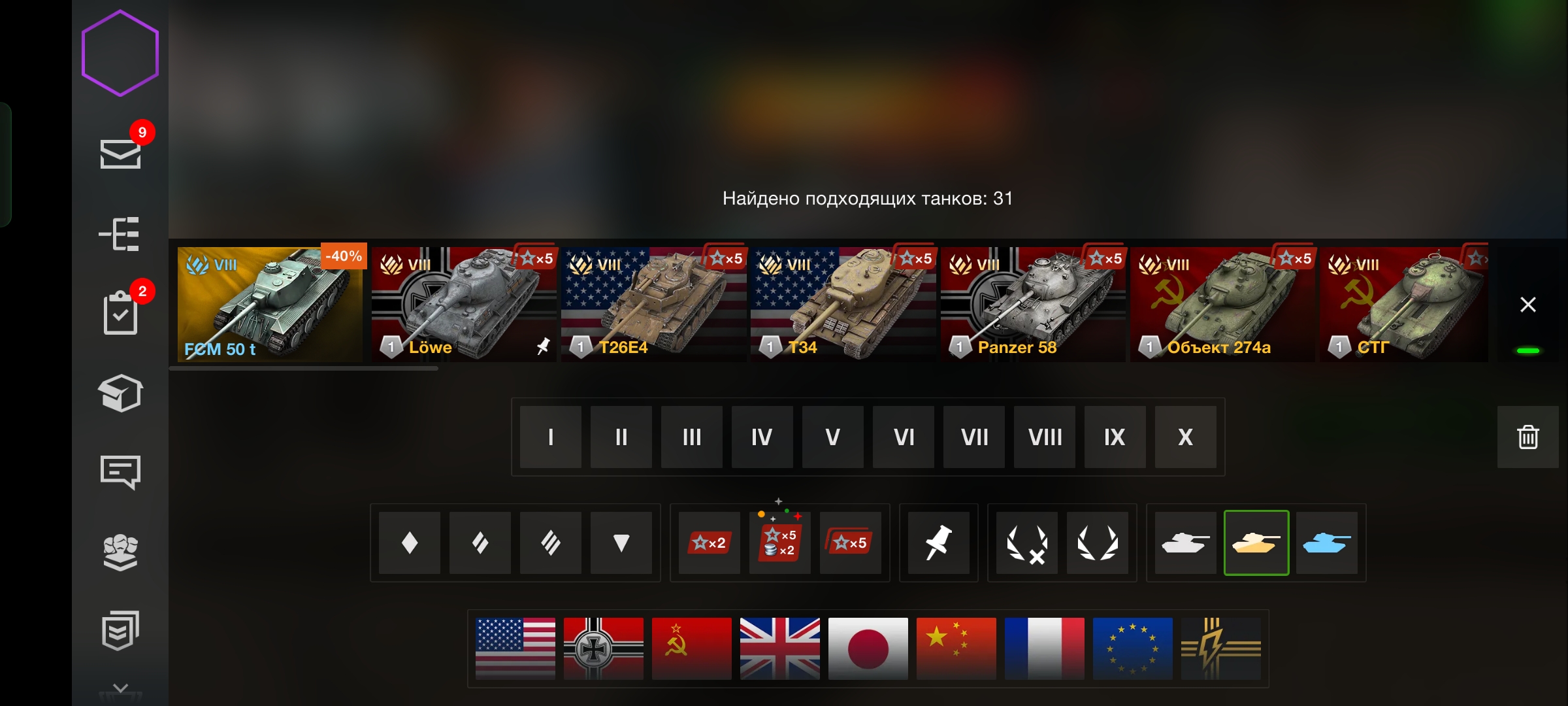Open the crate storage icon

(x=120, y=393)
